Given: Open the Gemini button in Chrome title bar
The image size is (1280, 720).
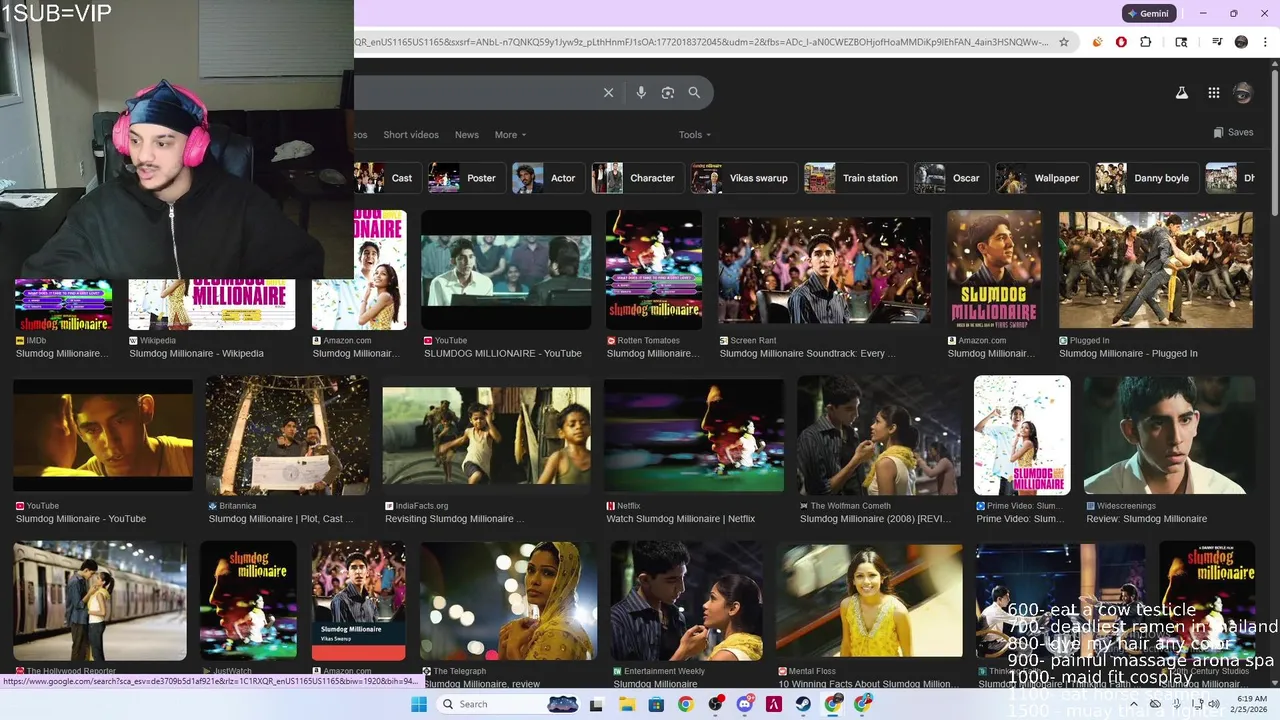Looking at the screenshot, I should click(1148, 13).
